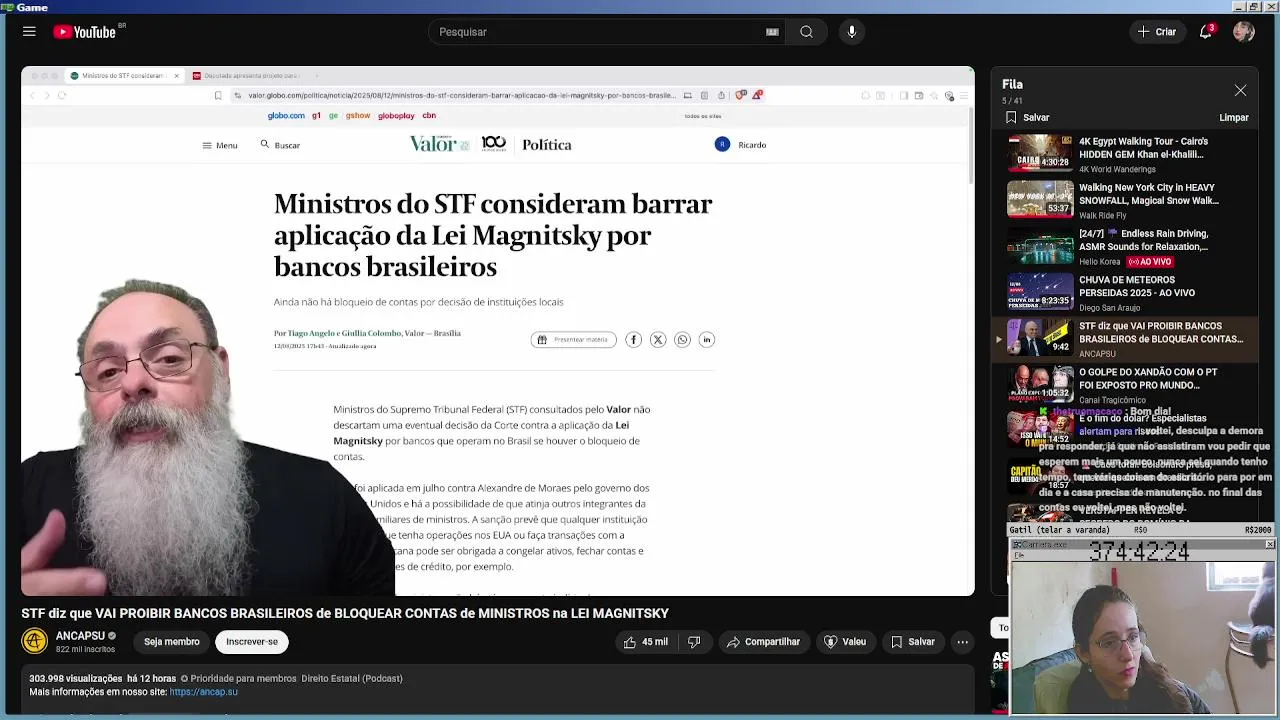Play Endless Rain Driving live stream
Image resolution: width=1280 pixels, height=720 pixels.
(x=1125, y=247)
